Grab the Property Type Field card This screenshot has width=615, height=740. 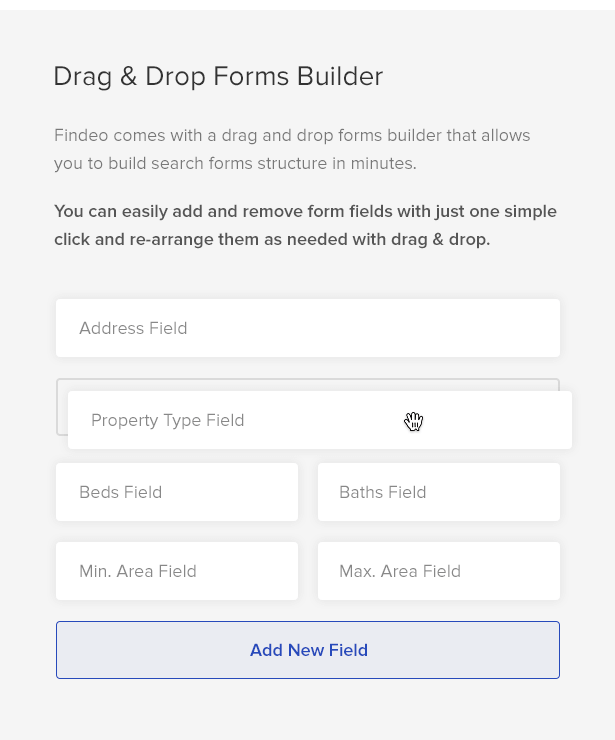(320, 420)
